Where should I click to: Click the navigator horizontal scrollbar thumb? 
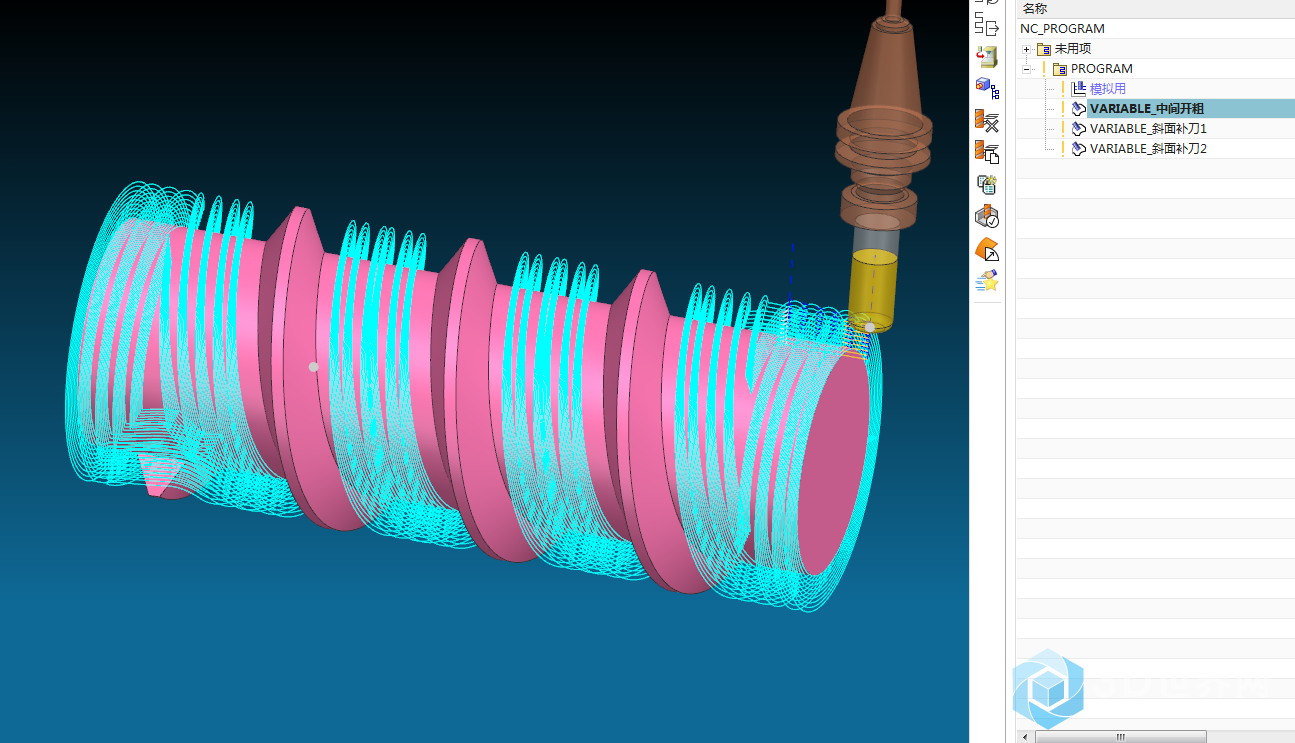(x=1121, y=737)
